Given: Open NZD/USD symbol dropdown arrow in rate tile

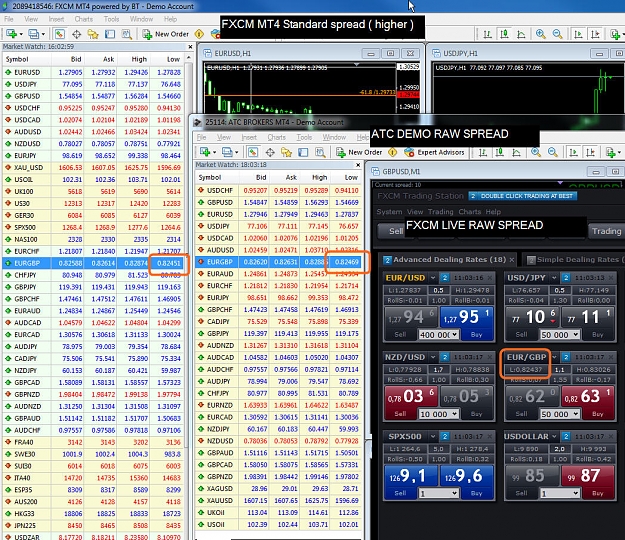Looking at the screenshot, I should click(x=433, y=357).
